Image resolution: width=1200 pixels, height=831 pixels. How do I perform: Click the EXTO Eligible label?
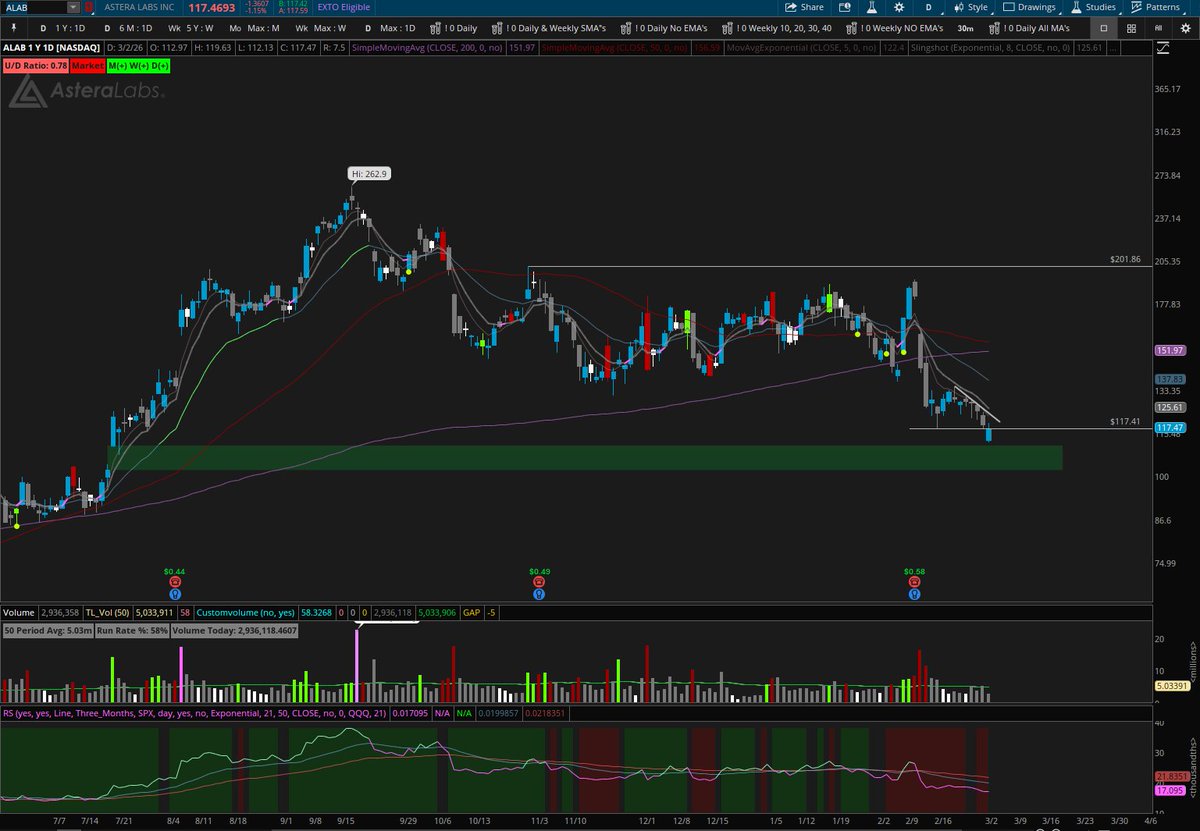tap(343, 7)
